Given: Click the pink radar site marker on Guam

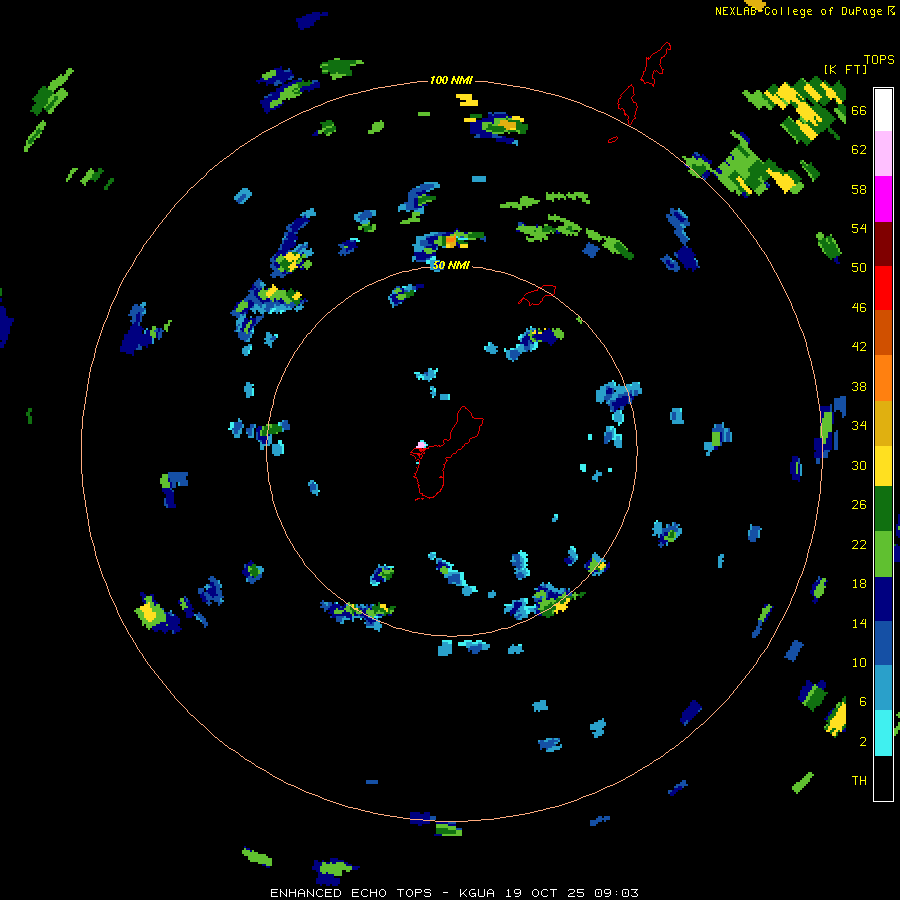Looking at the screenshot, I should pyautogui.click(x=421, y=444).
